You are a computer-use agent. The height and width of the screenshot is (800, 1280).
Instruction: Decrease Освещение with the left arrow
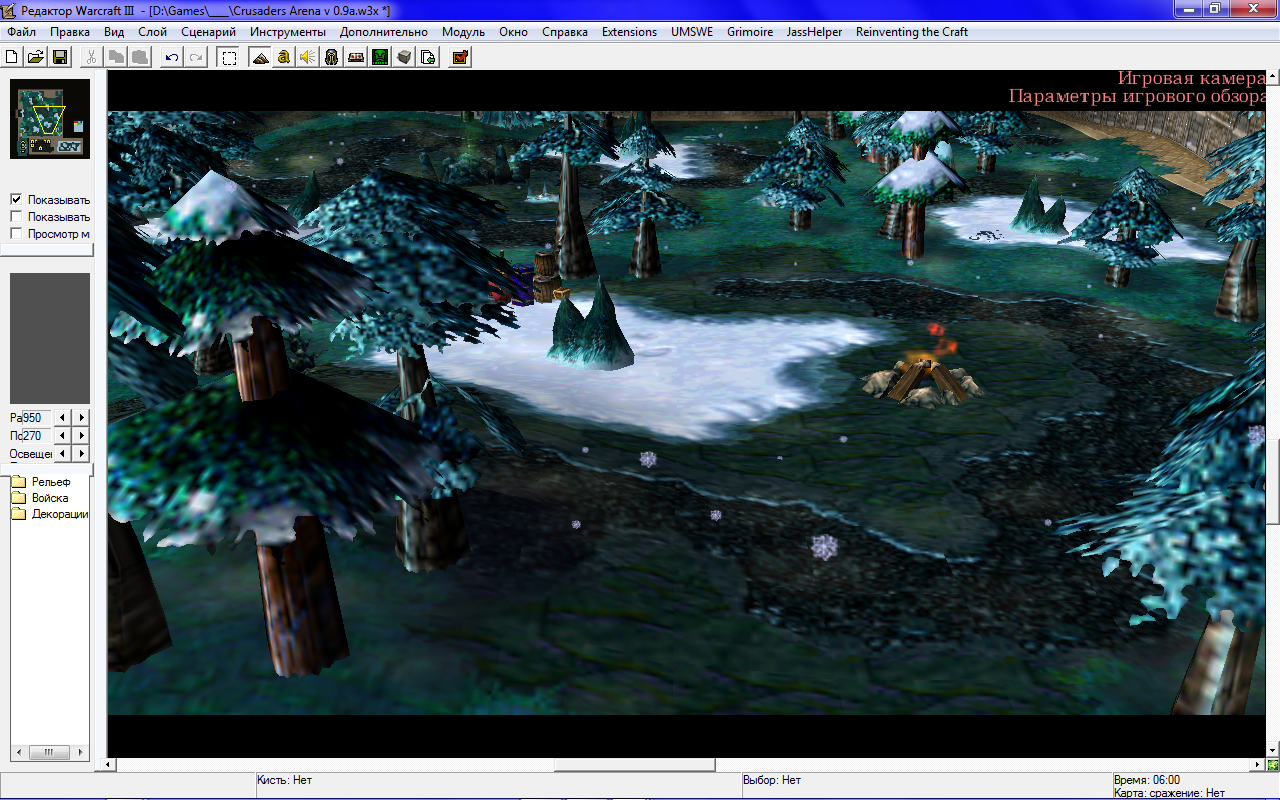[63, 454]
